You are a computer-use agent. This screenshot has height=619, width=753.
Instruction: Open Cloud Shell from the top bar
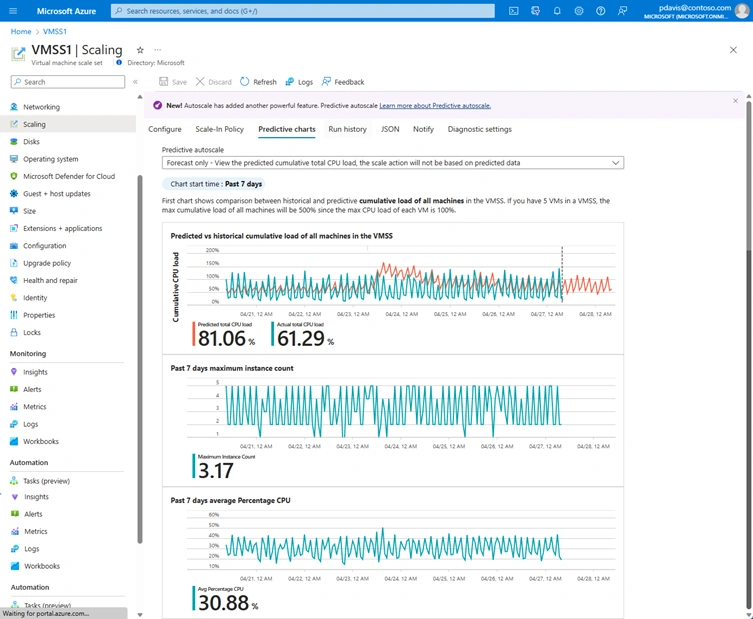pos(513,11)
